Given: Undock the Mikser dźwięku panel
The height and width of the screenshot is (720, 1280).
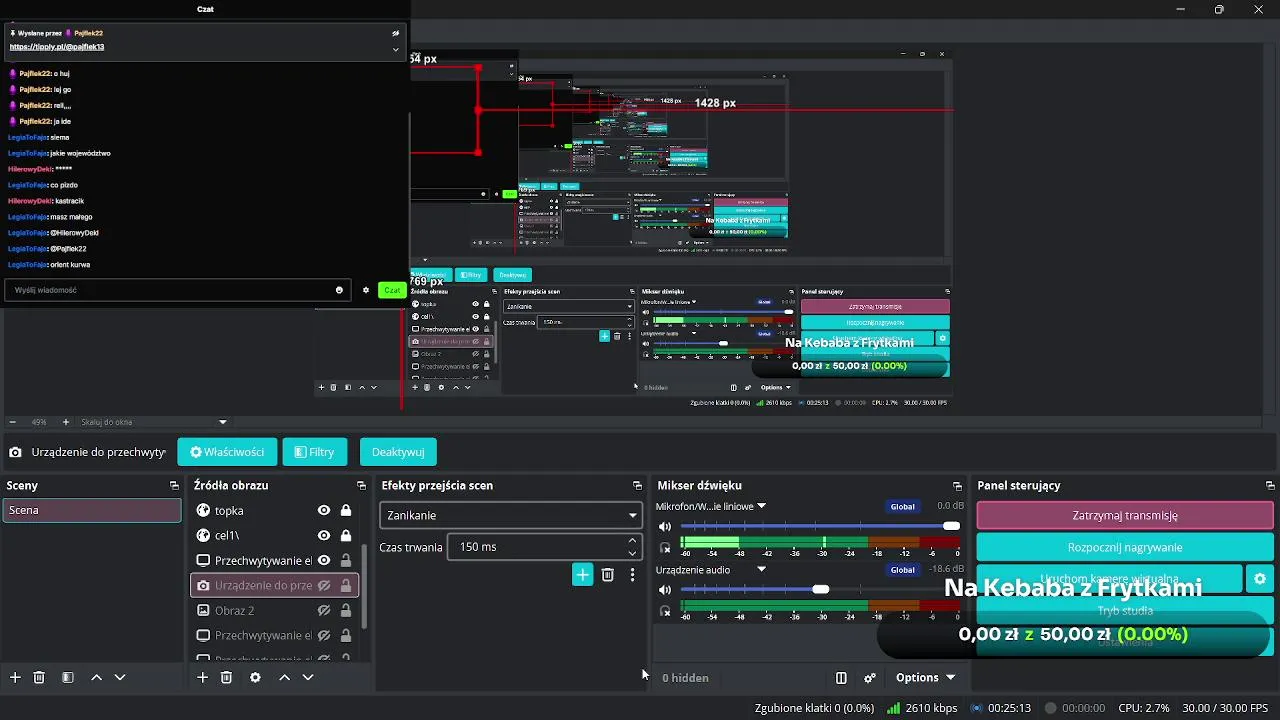Looking at the screenshot, I should pos(957,486).
